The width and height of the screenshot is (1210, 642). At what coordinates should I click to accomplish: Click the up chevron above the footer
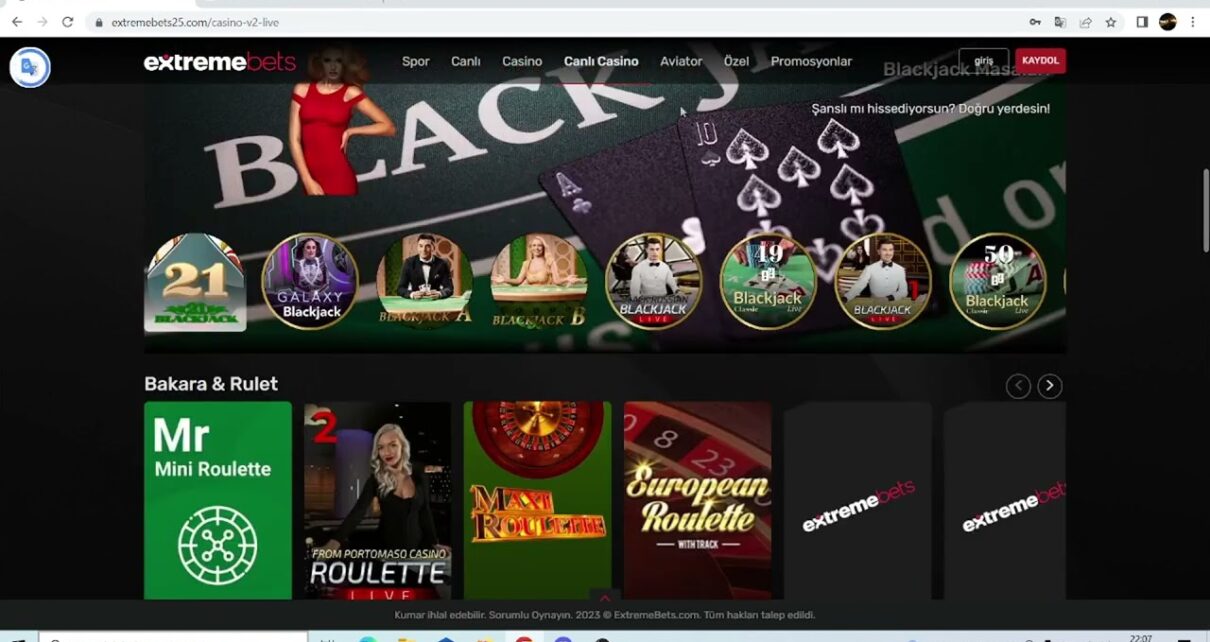[x=604, y=598]
